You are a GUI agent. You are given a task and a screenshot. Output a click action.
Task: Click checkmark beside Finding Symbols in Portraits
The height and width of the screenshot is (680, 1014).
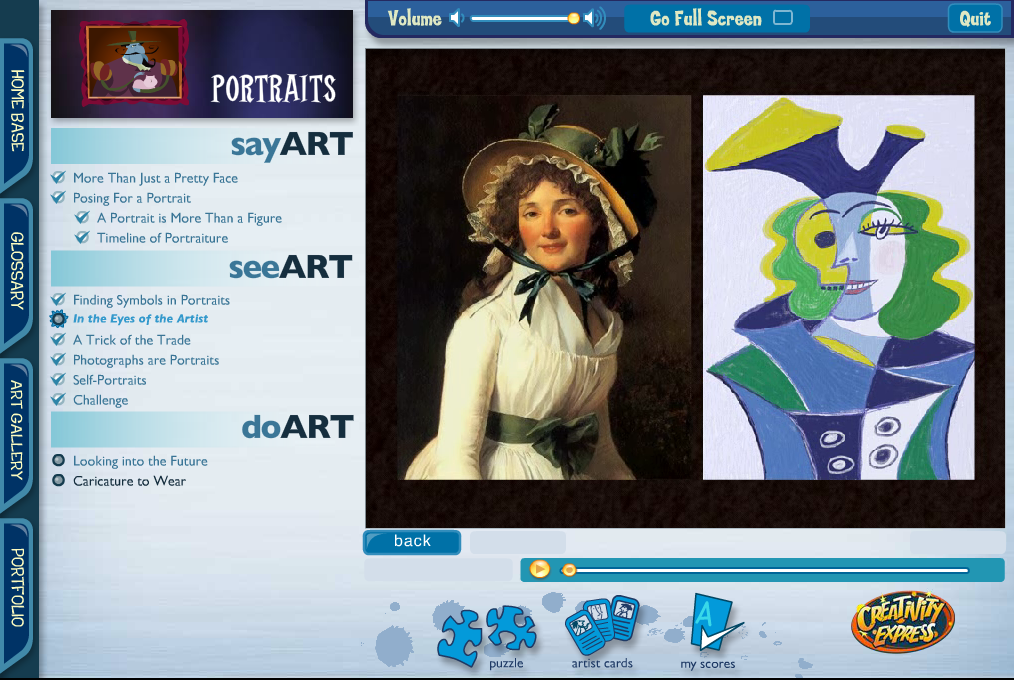coord(58,299)
